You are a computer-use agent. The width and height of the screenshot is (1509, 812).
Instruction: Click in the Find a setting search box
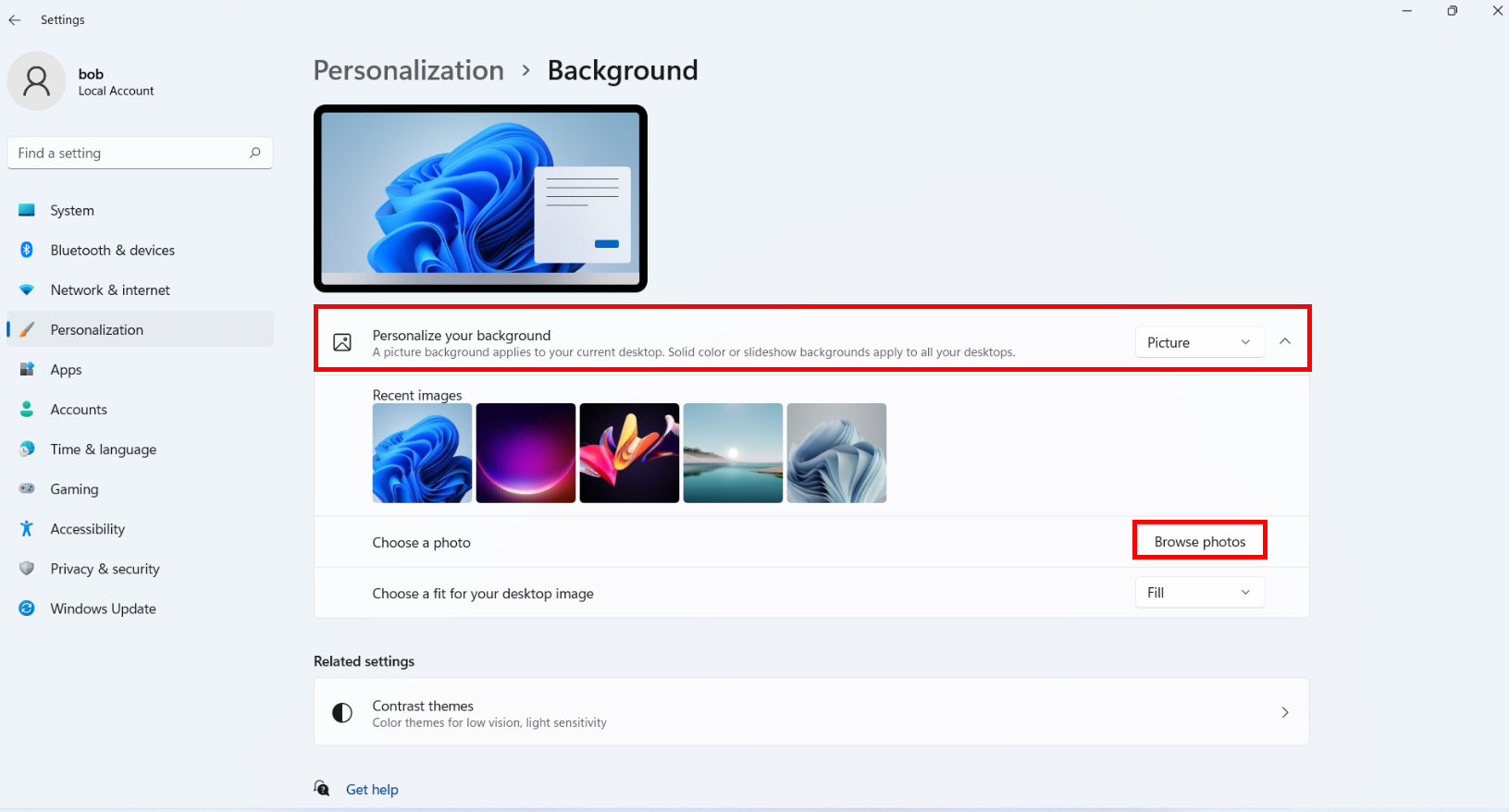click(140, 153)
